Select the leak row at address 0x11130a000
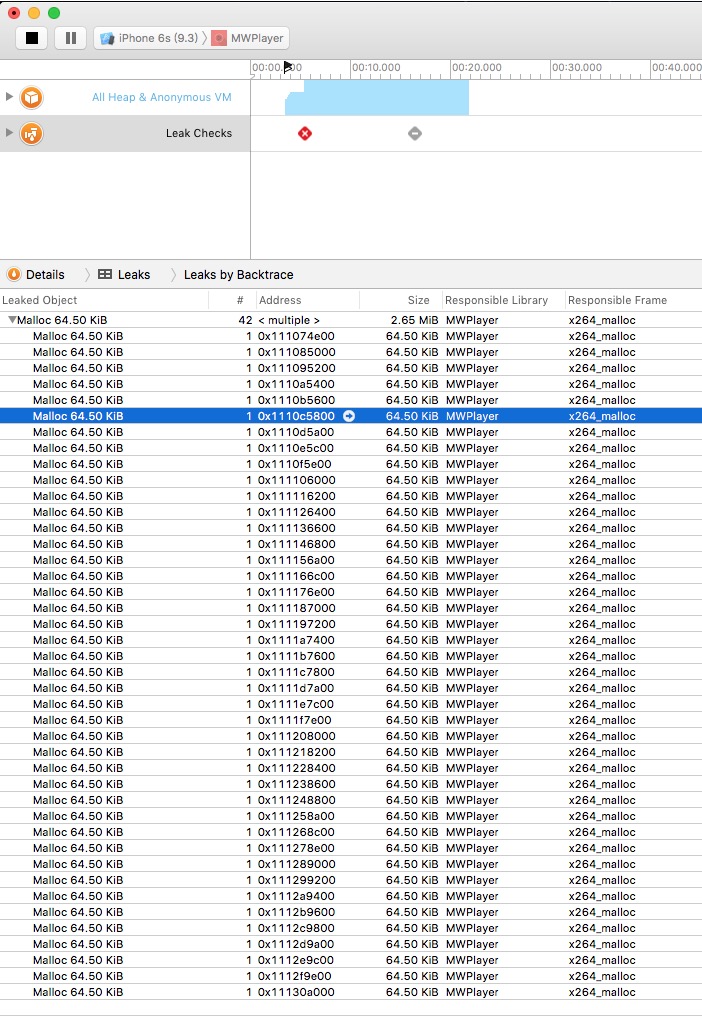This screenshot has height=1016, width=702. (x=351, y=992)
